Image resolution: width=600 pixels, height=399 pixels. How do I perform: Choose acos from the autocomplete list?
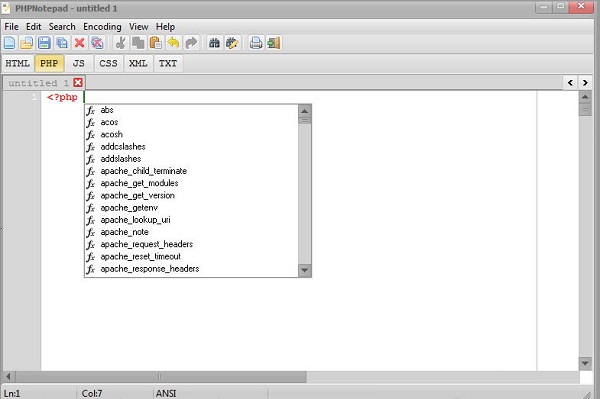tap(191, 122)
